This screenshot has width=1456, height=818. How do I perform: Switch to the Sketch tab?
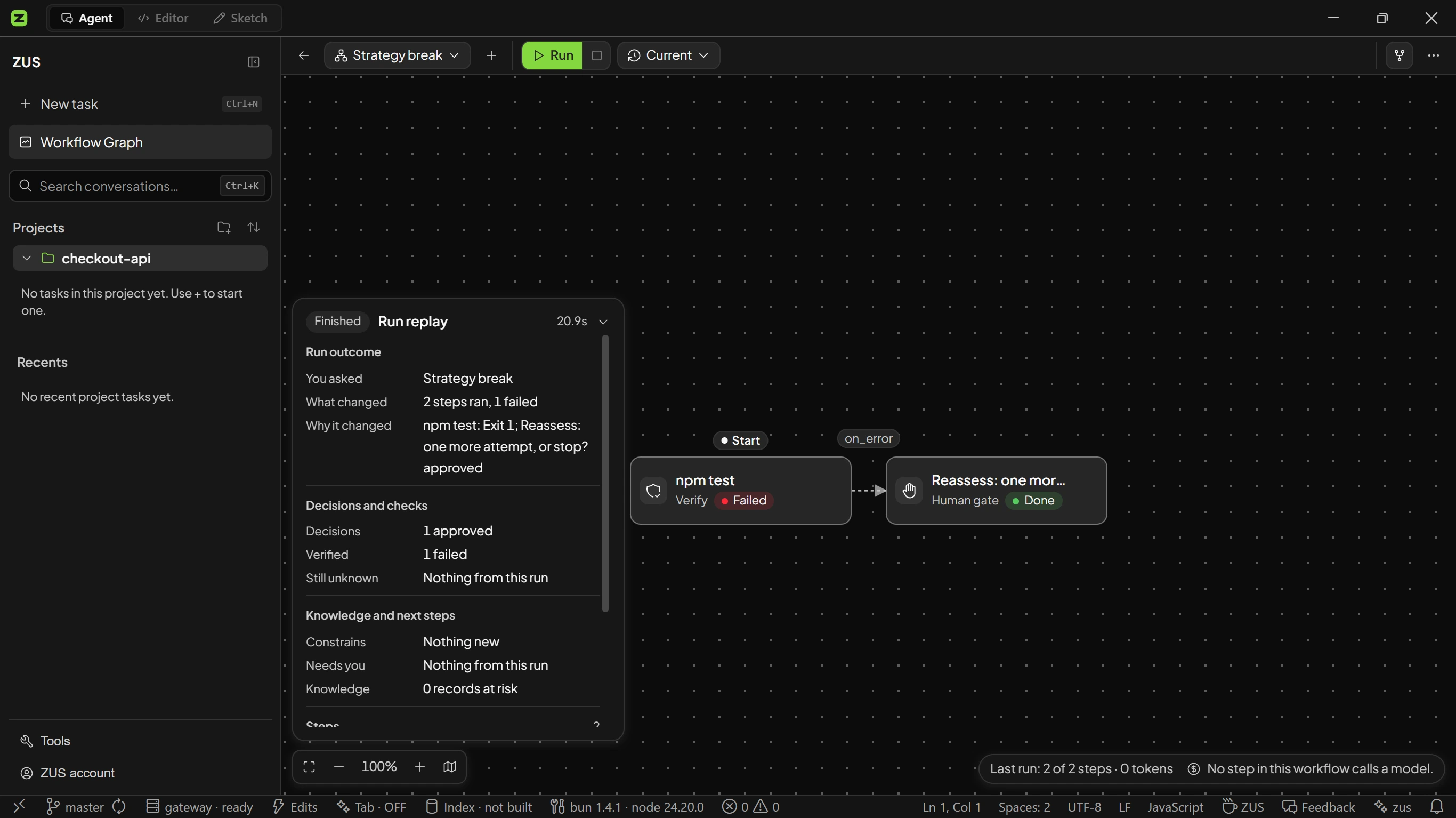point(240,18)
